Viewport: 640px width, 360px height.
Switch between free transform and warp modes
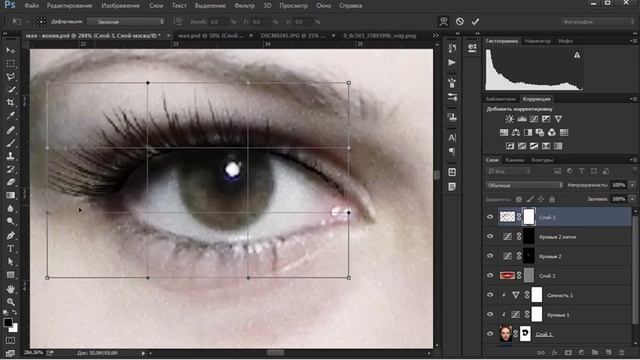[444, 21]
